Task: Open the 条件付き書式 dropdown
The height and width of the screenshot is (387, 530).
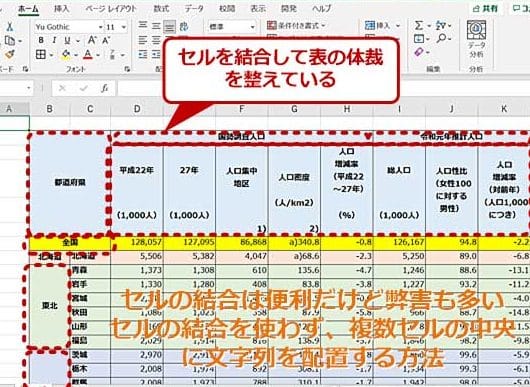Action: (296, 25)
